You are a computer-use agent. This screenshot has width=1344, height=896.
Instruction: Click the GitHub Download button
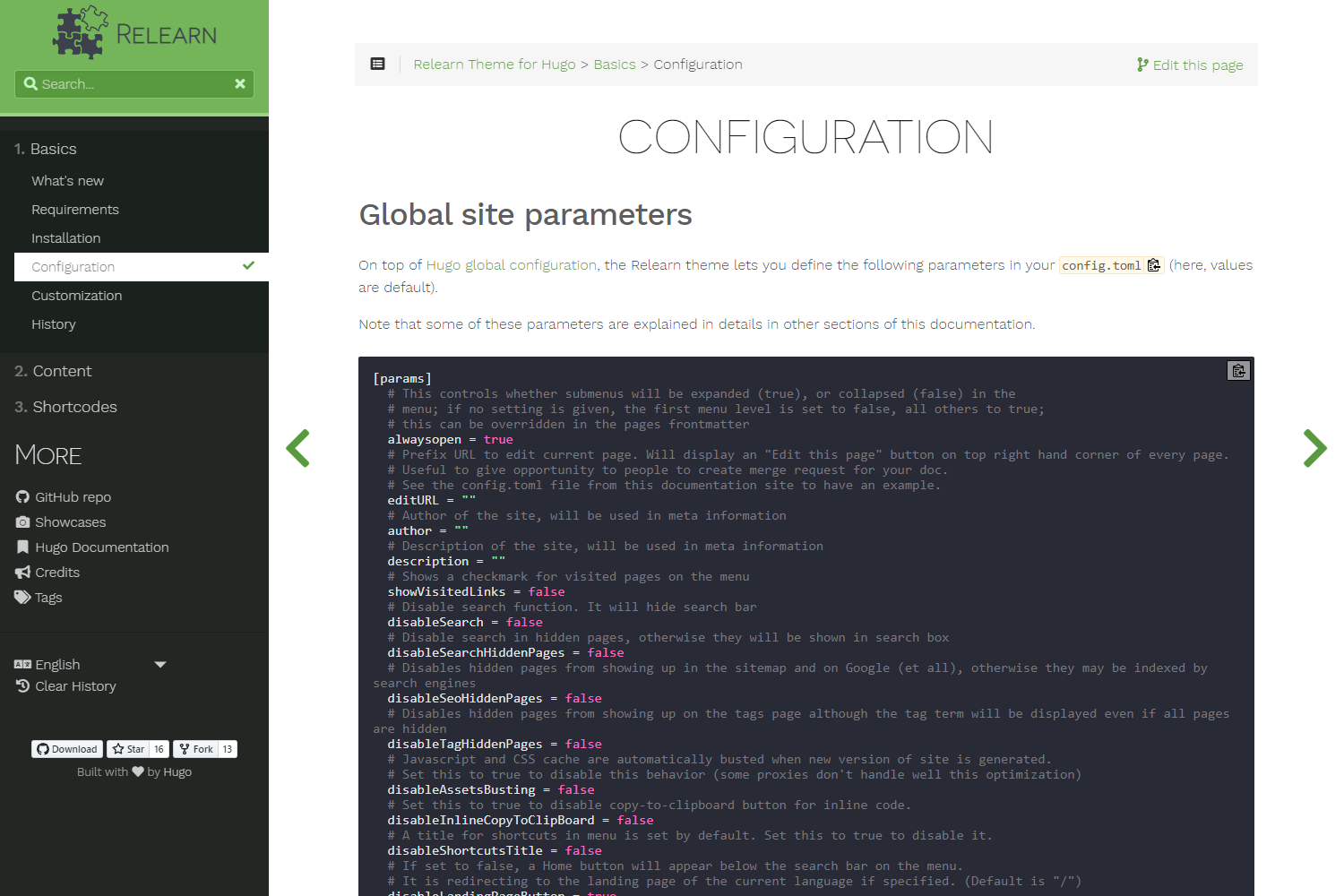(x=67, y=749)
